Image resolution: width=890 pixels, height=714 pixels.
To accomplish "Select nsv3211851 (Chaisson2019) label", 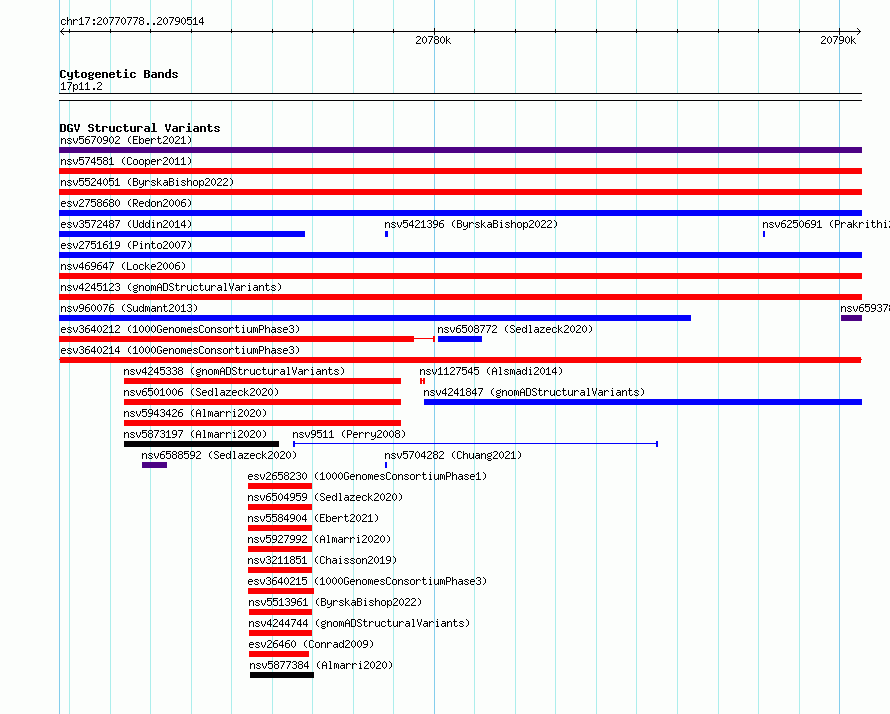I will pos(322,560).
